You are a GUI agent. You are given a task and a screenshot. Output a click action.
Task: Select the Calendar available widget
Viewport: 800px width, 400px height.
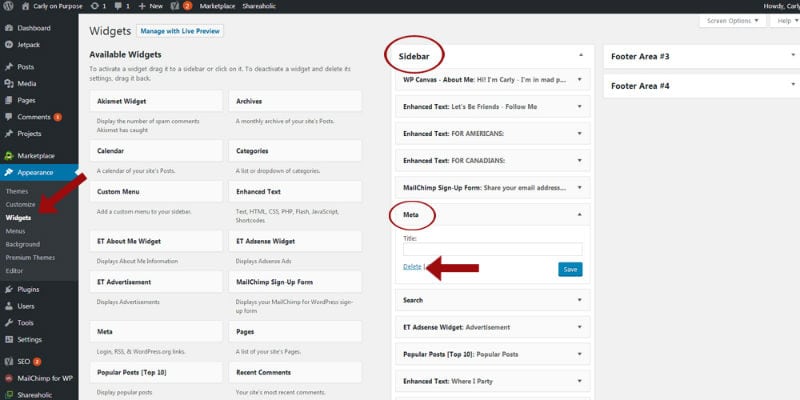(x=156, y=151)
